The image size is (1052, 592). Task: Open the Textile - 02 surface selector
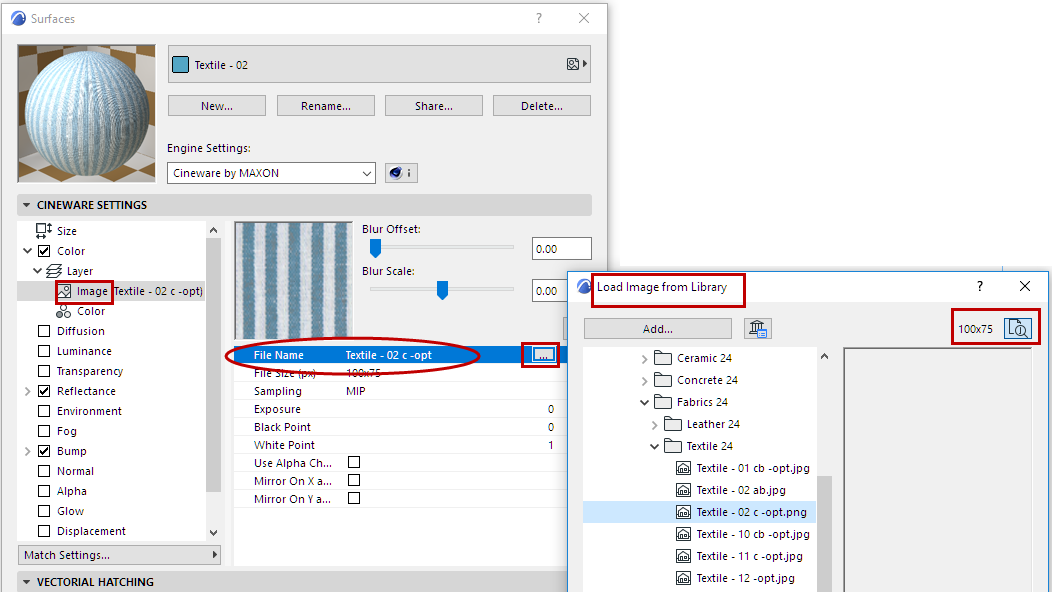[x=379, y=64]
